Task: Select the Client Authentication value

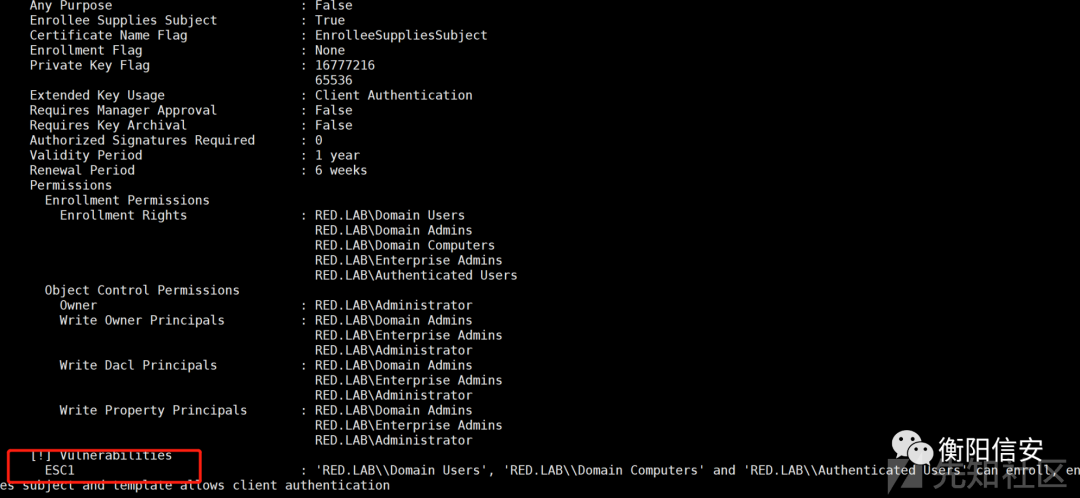Action: click(x=393, y=95)
